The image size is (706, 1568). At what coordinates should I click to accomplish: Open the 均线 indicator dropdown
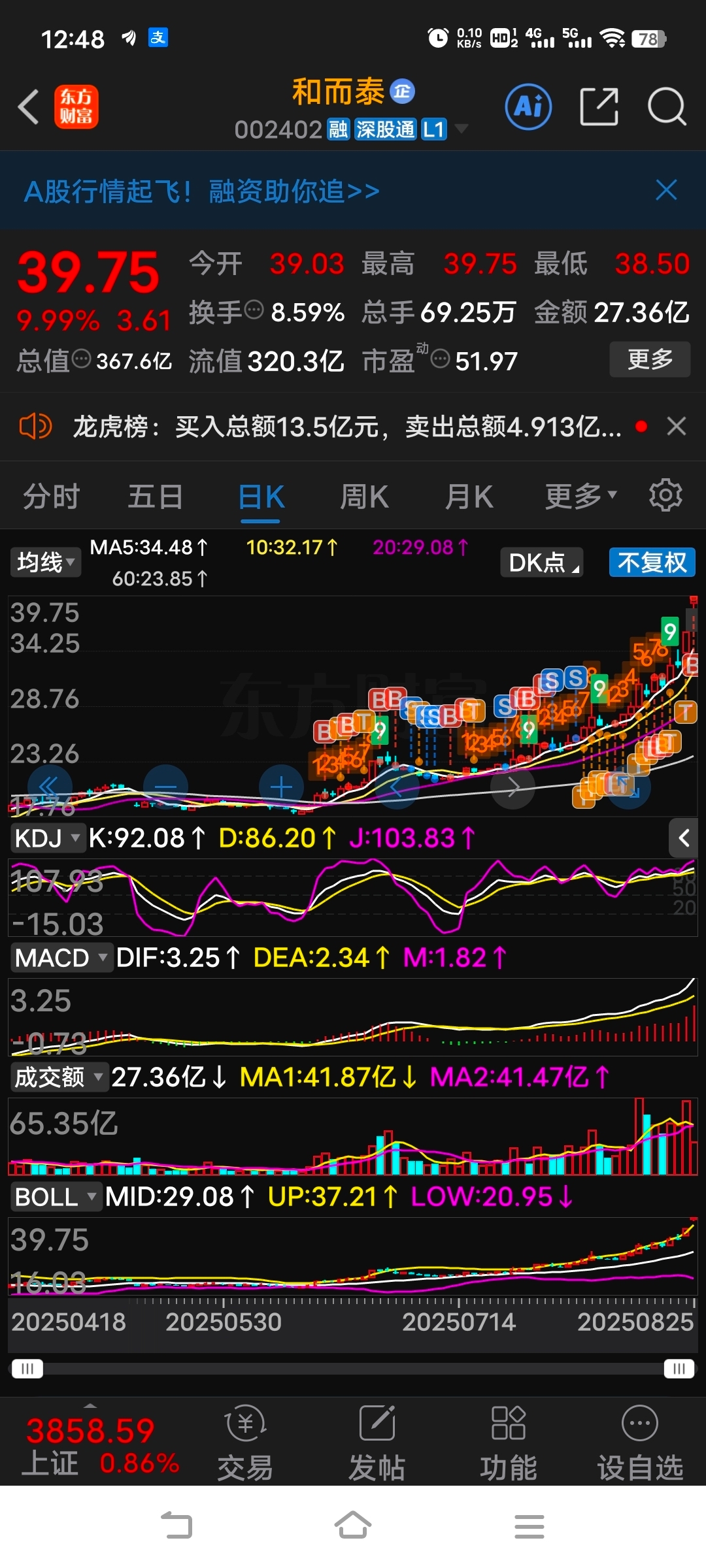point(45,563)
